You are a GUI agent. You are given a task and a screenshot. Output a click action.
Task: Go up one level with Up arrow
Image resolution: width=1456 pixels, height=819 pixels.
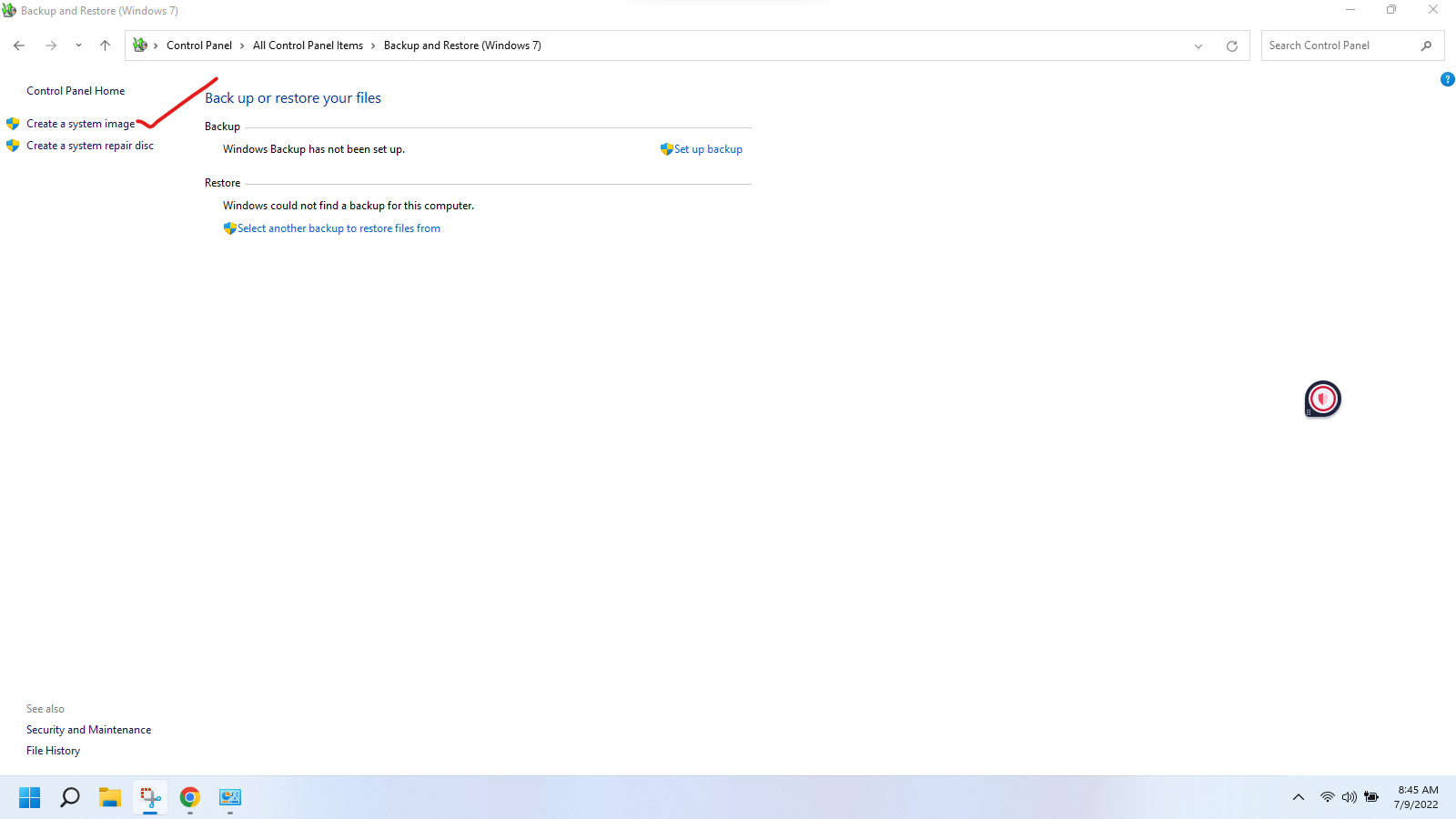click(x=106, y=45)
